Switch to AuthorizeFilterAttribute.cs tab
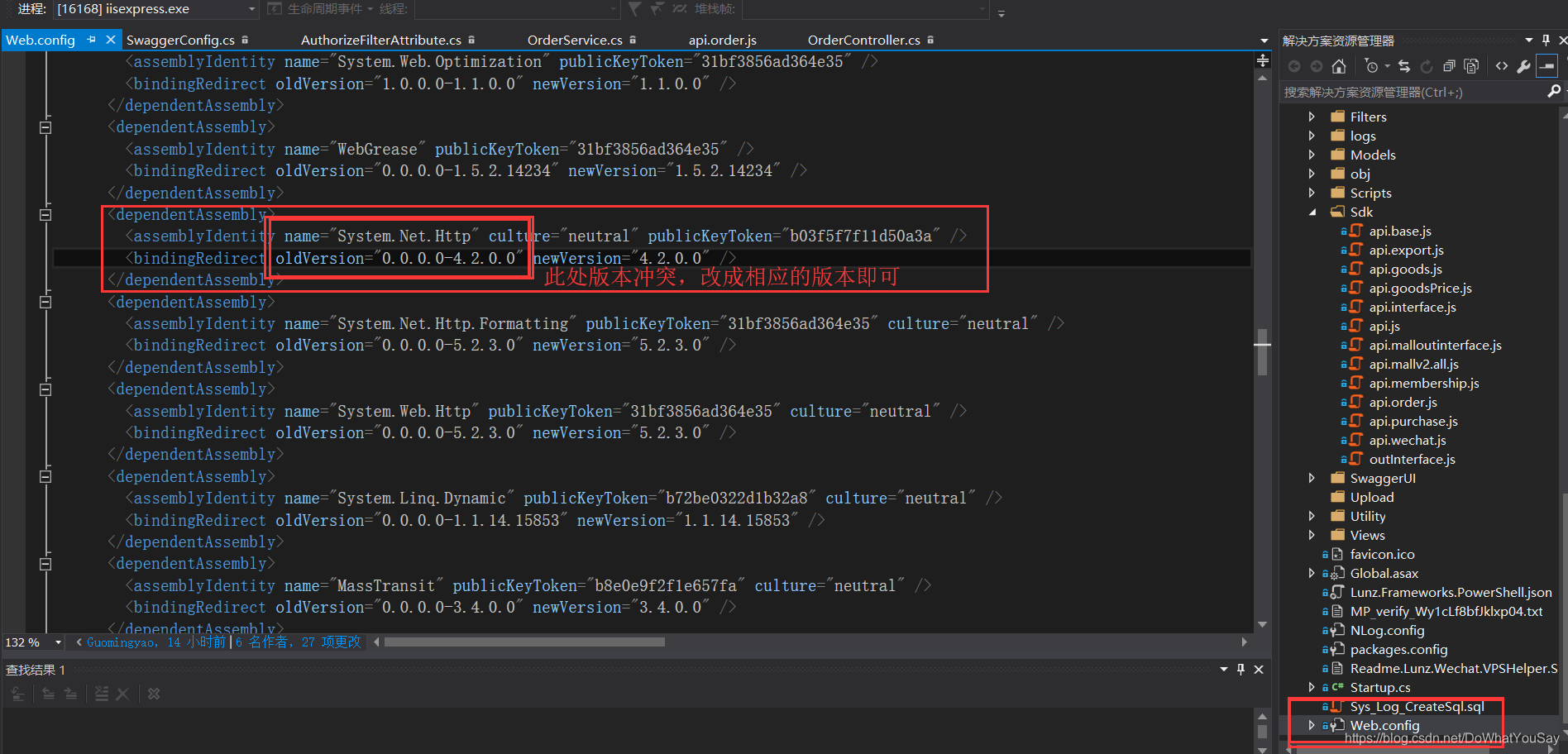Viewport: 1568px width, 754px height. (x=381, y=40)
